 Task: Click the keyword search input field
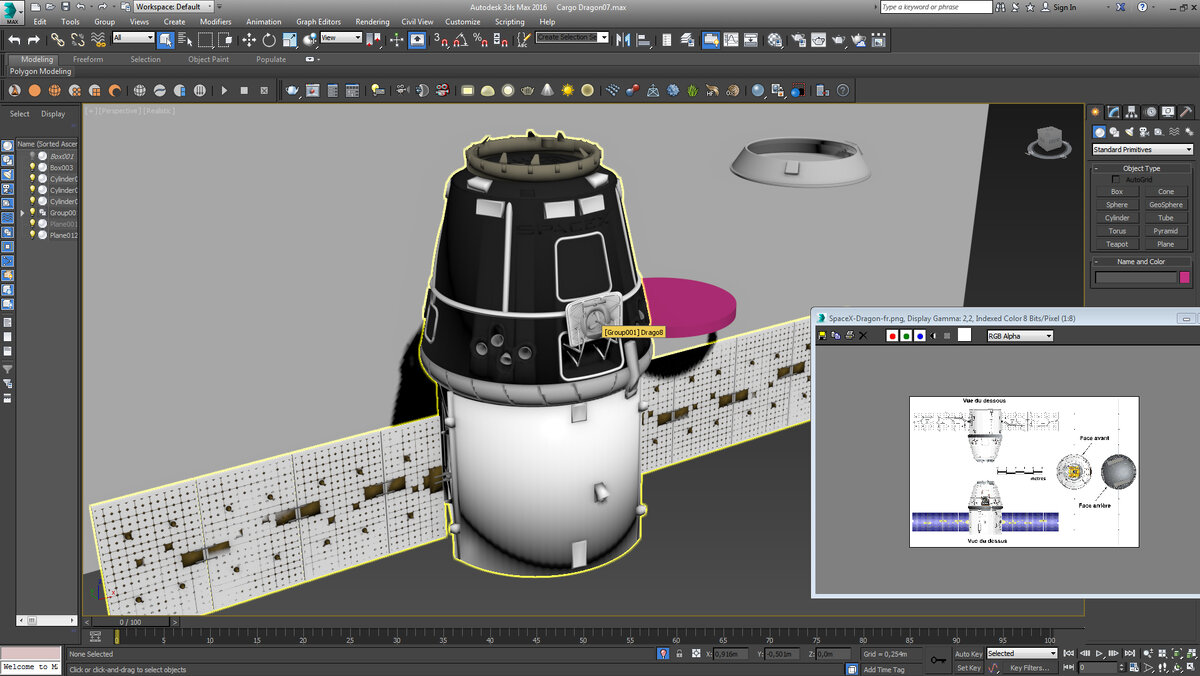(x=935, y=7)
